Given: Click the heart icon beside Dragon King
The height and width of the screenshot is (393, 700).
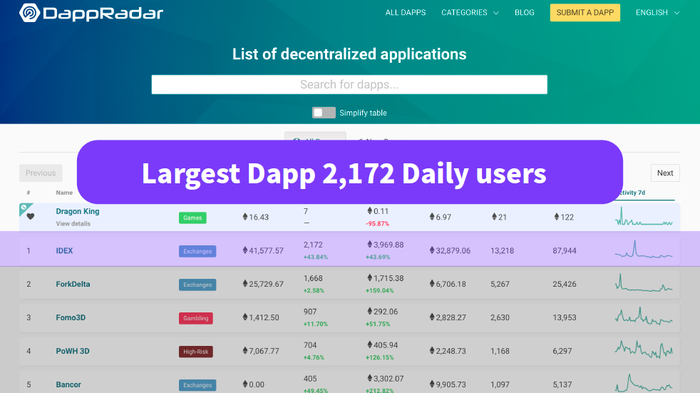Looking at the screenshot, I should 30,217.
